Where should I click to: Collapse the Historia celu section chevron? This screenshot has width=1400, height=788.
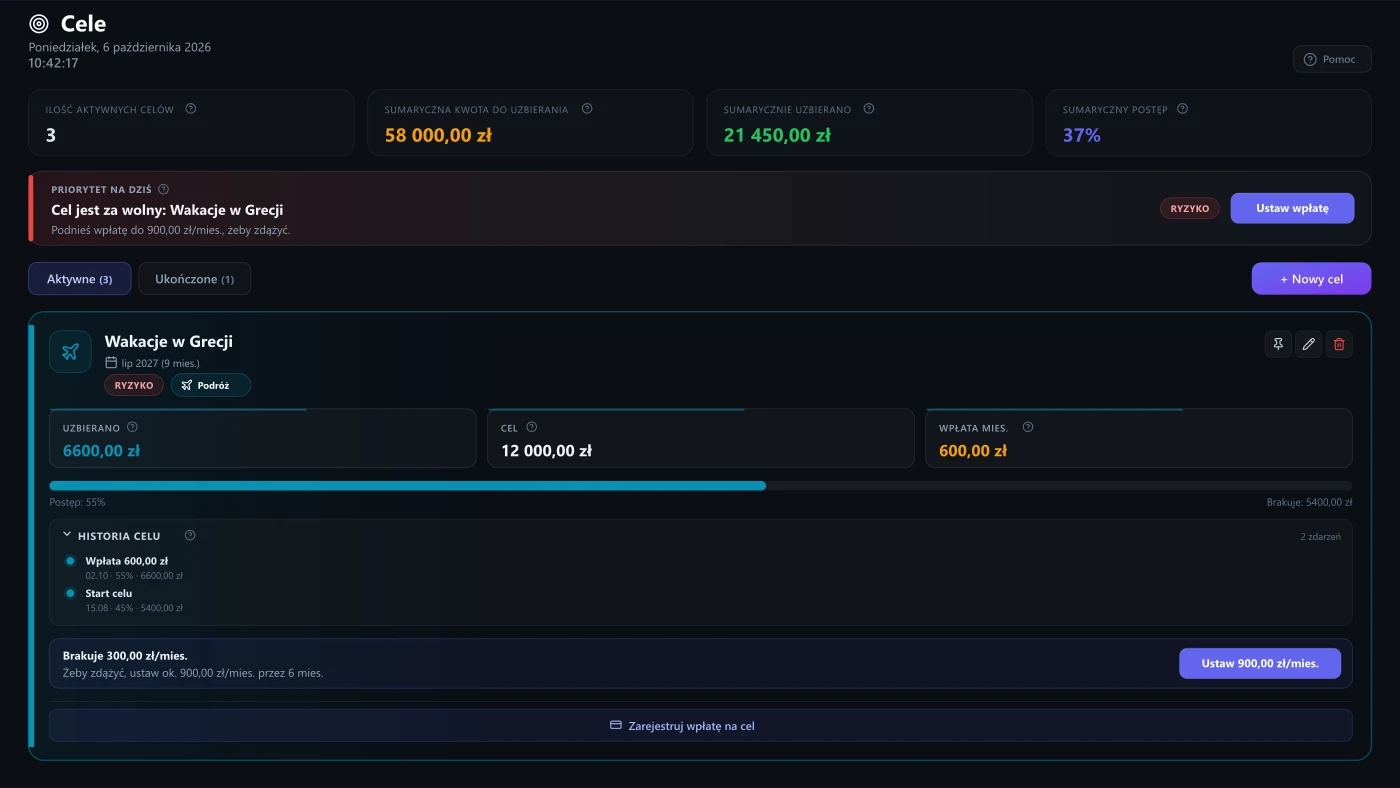(x=67, y=535)
